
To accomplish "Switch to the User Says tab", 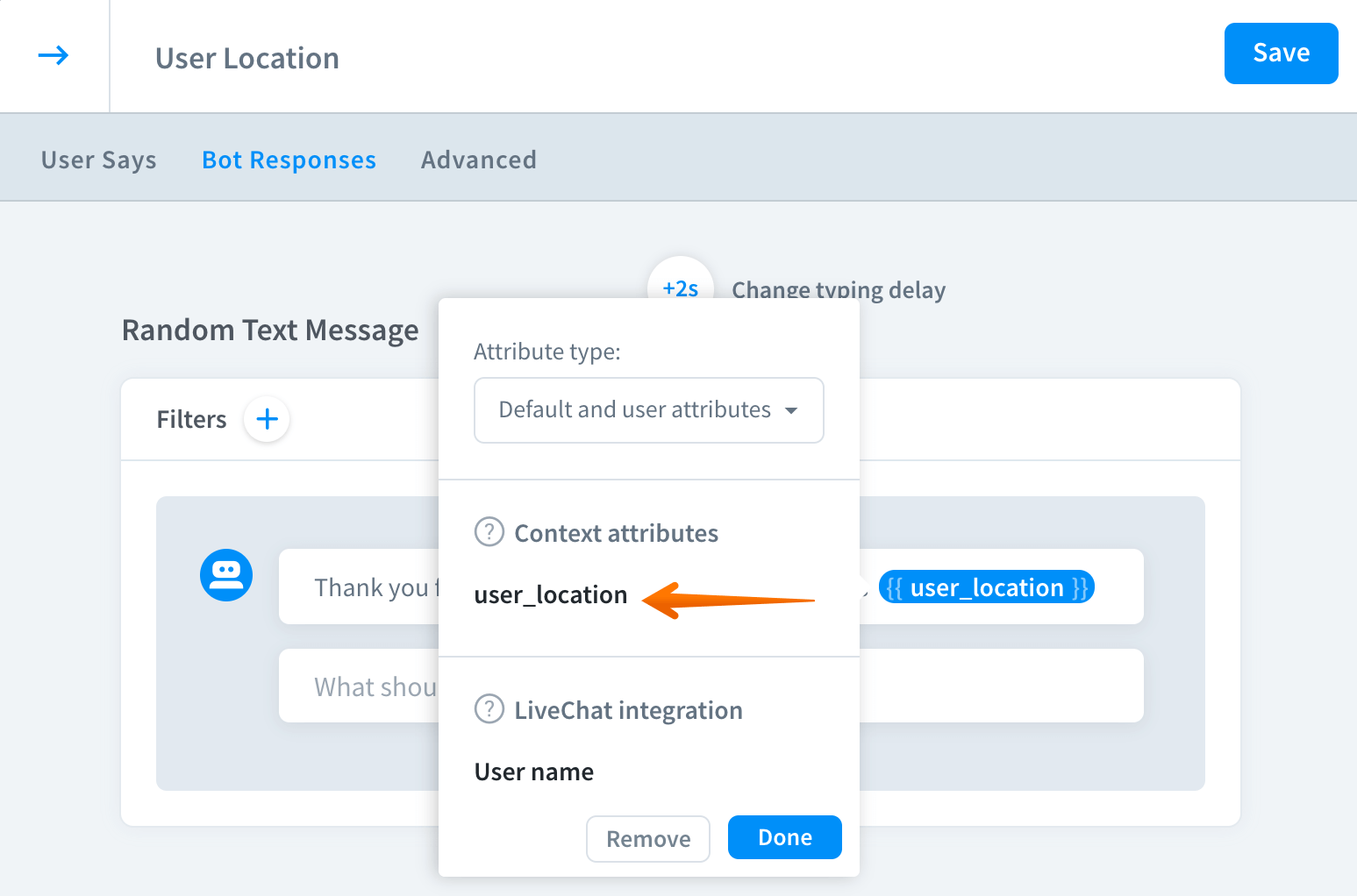I will click(99, 160).
